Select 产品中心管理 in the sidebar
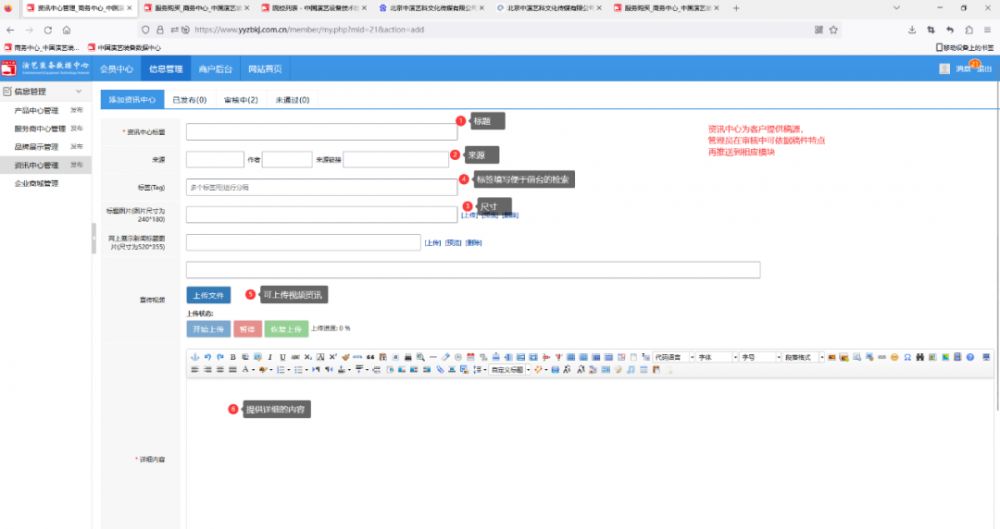This screenshot has width=1000, height=529. pos(37,111)
